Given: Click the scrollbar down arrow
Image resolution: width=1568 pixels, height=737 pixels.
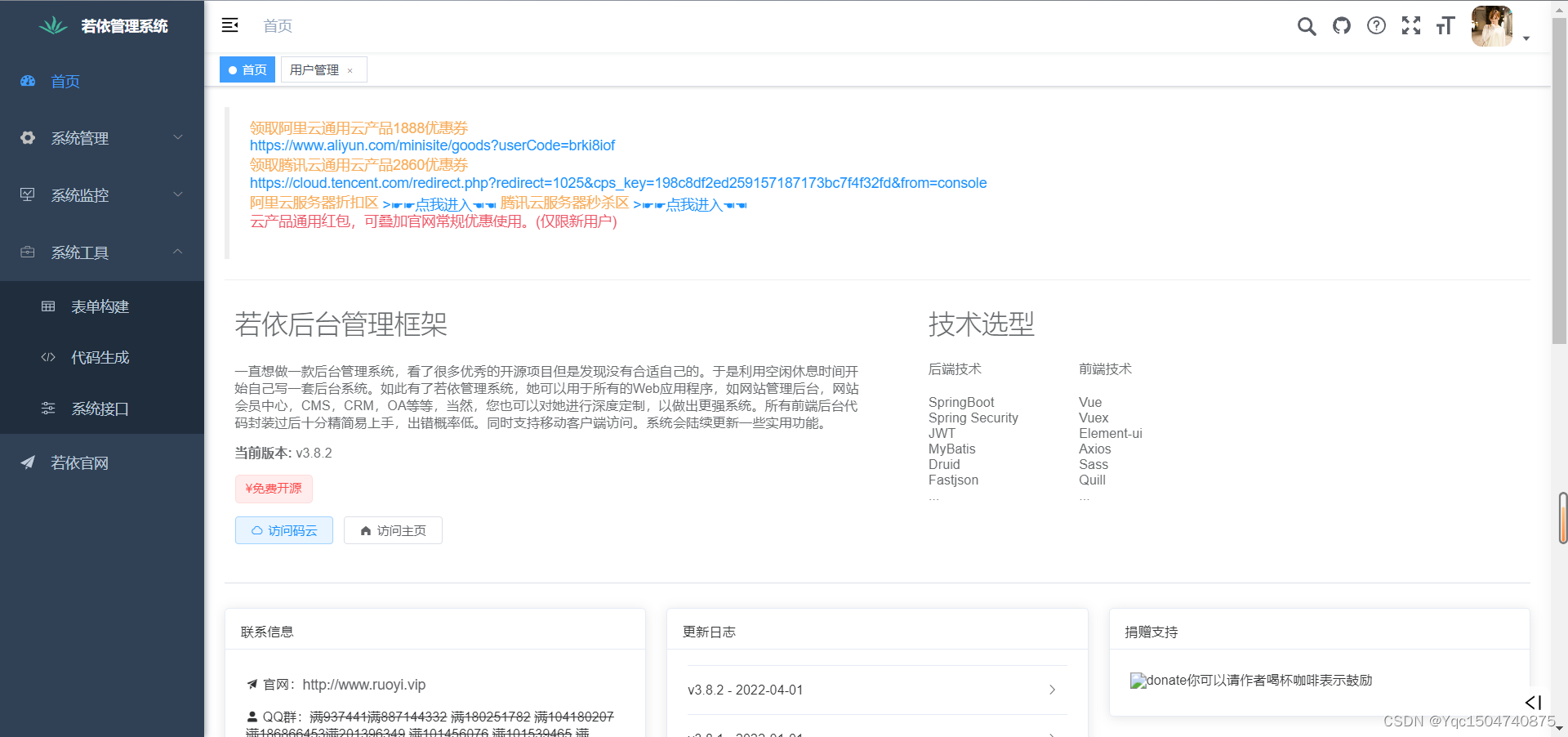Looking at the screenshot, I should pyautogui.click(x=1559, y=728).
